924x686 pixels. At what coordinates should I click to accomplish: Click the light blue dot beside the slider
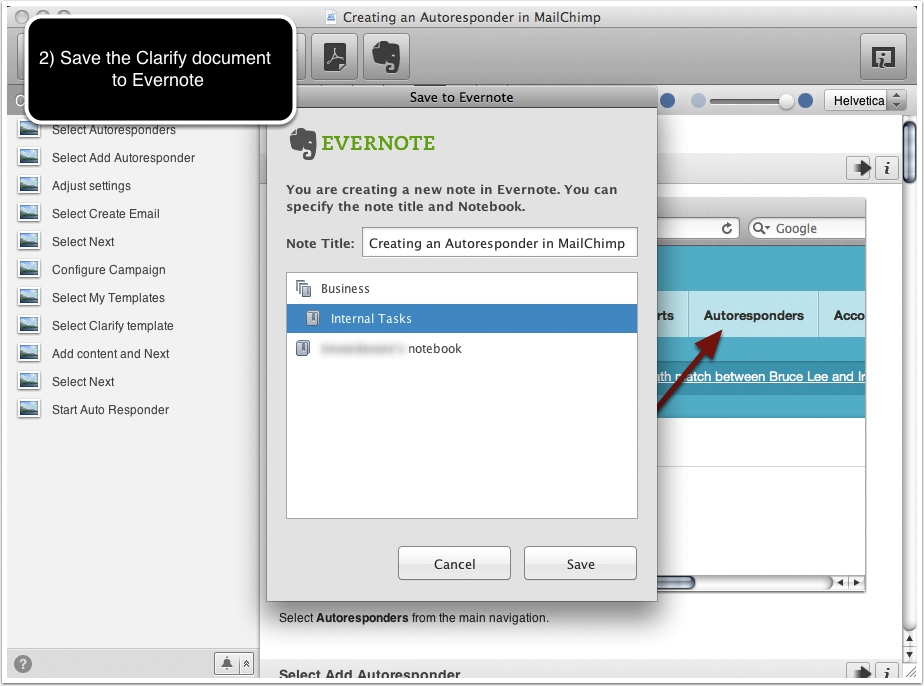698,101
